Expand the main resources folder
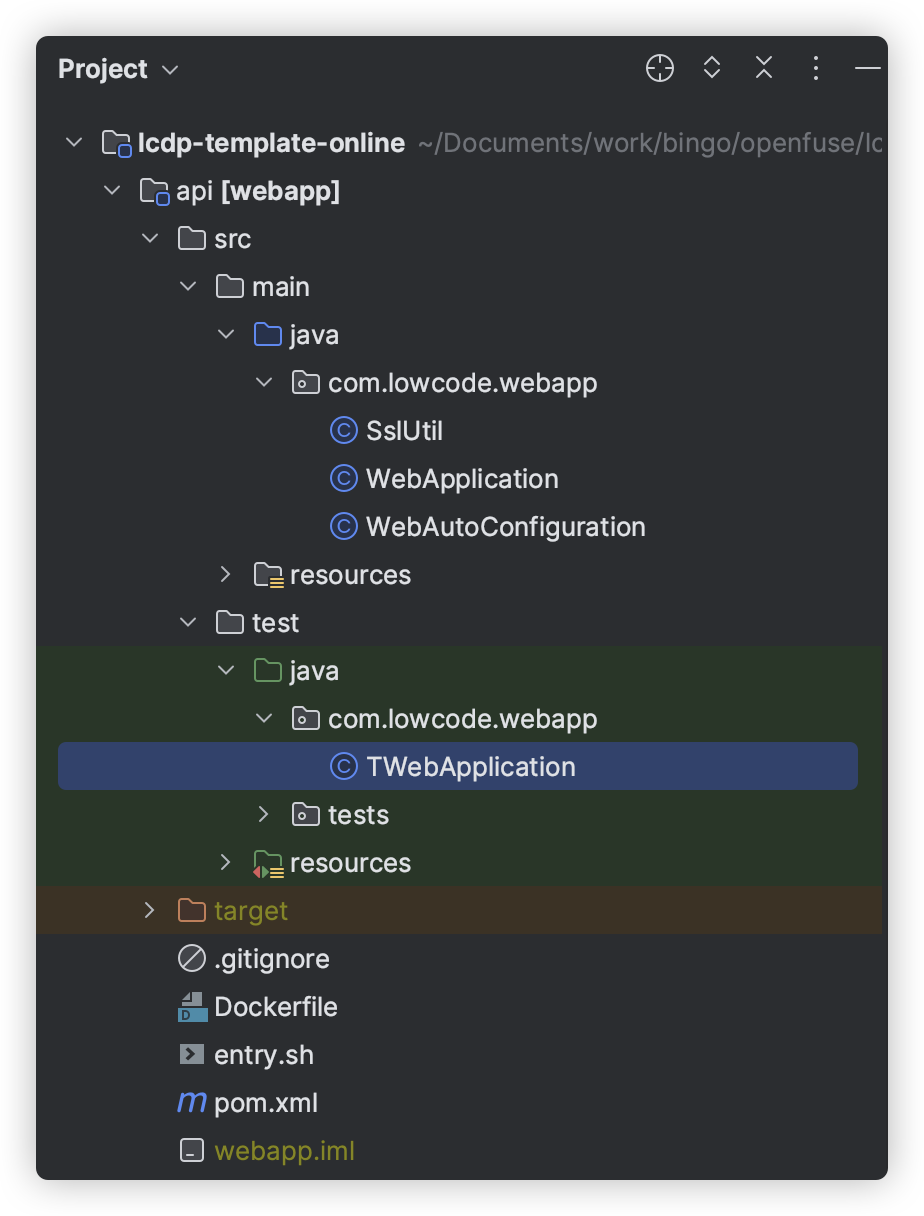 tap(226, 575)
